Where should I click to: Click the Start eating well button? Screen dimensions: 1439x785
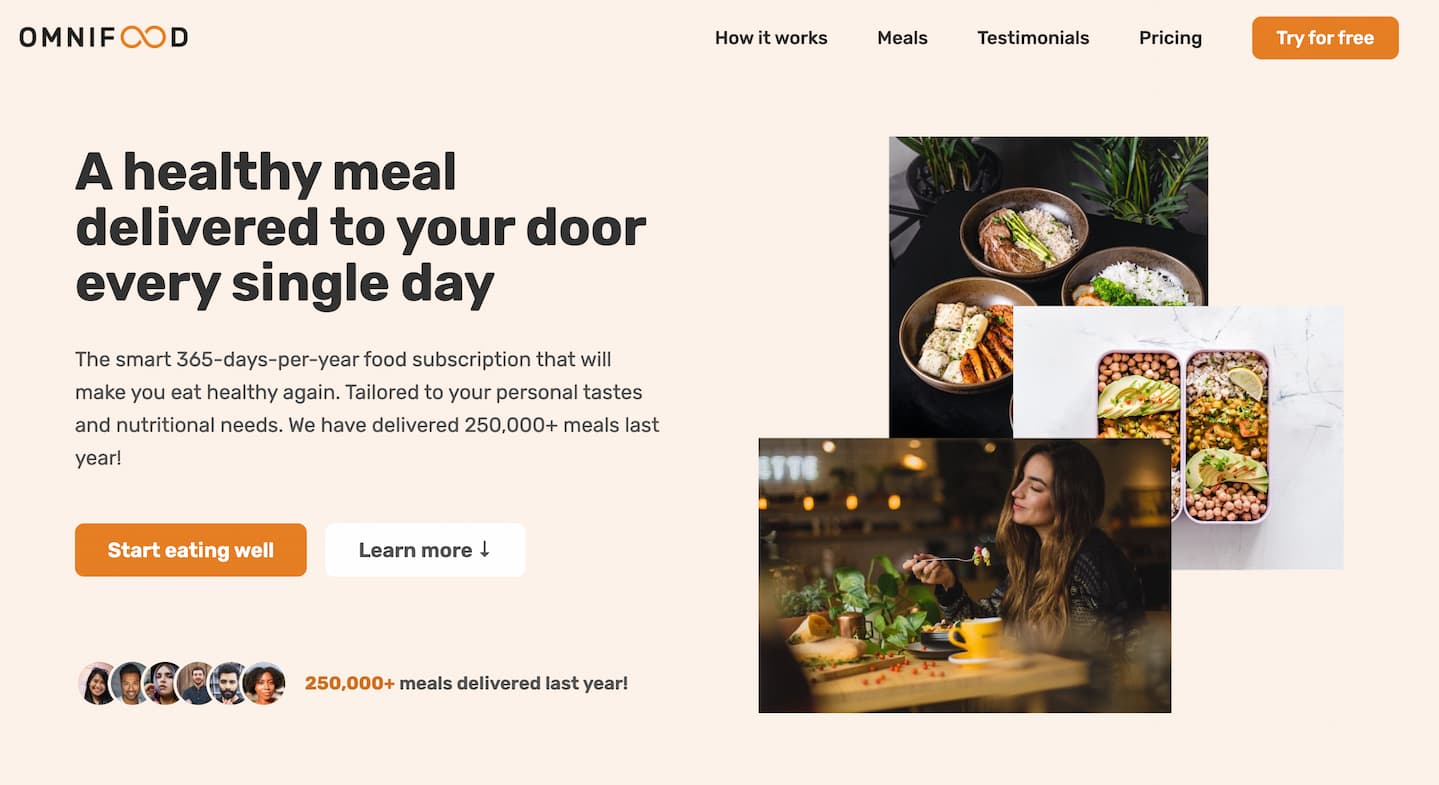(x=191, y=550)
